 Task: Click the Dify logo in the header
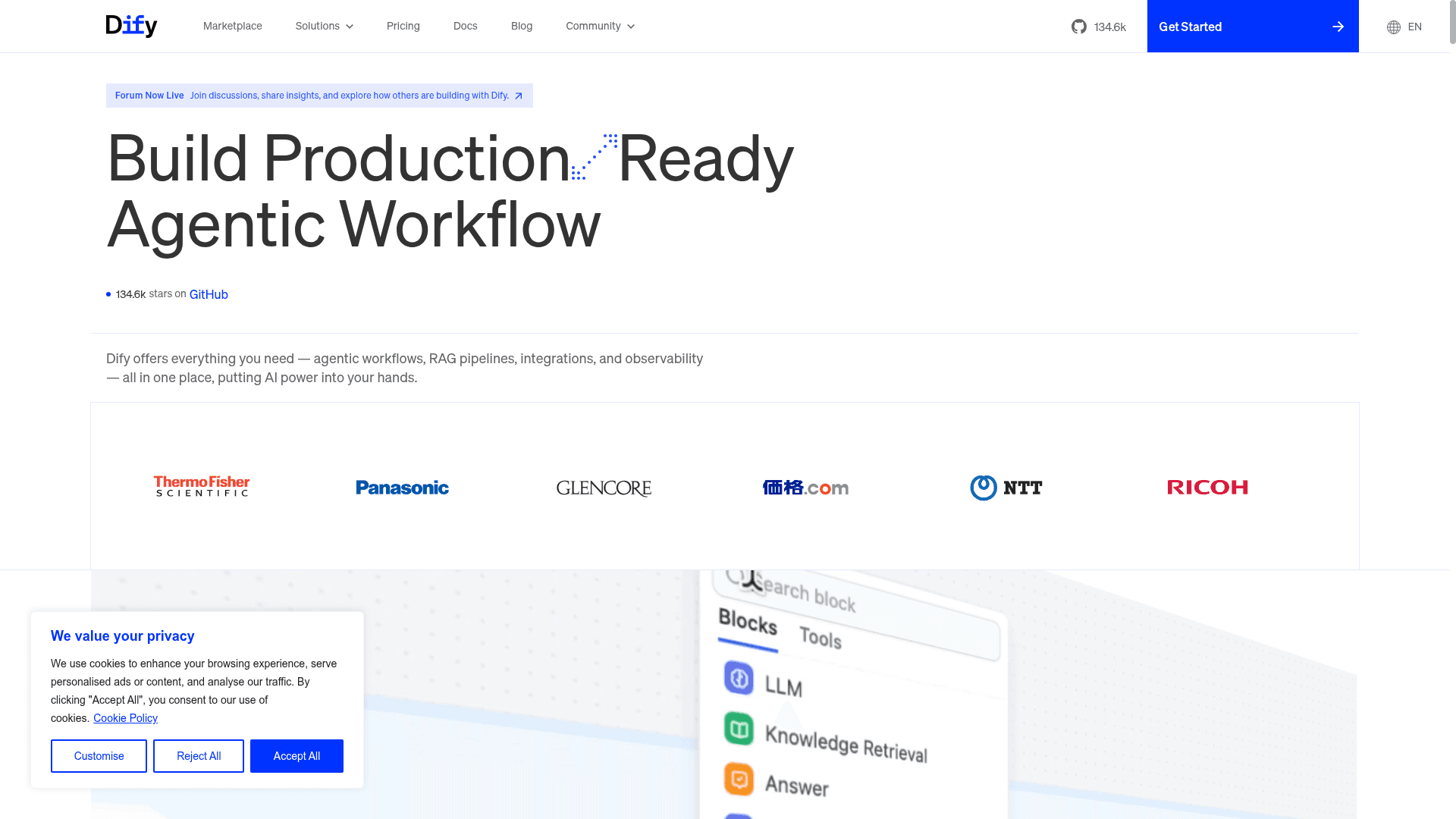click(x=131, y=25)
